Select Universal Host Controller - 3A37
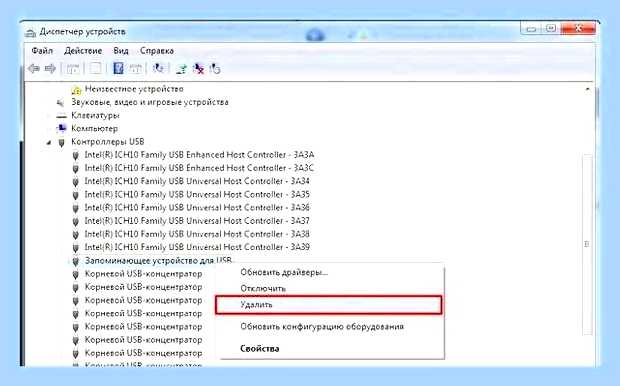This screenshot has height=386, width=620. coord(197,221)
